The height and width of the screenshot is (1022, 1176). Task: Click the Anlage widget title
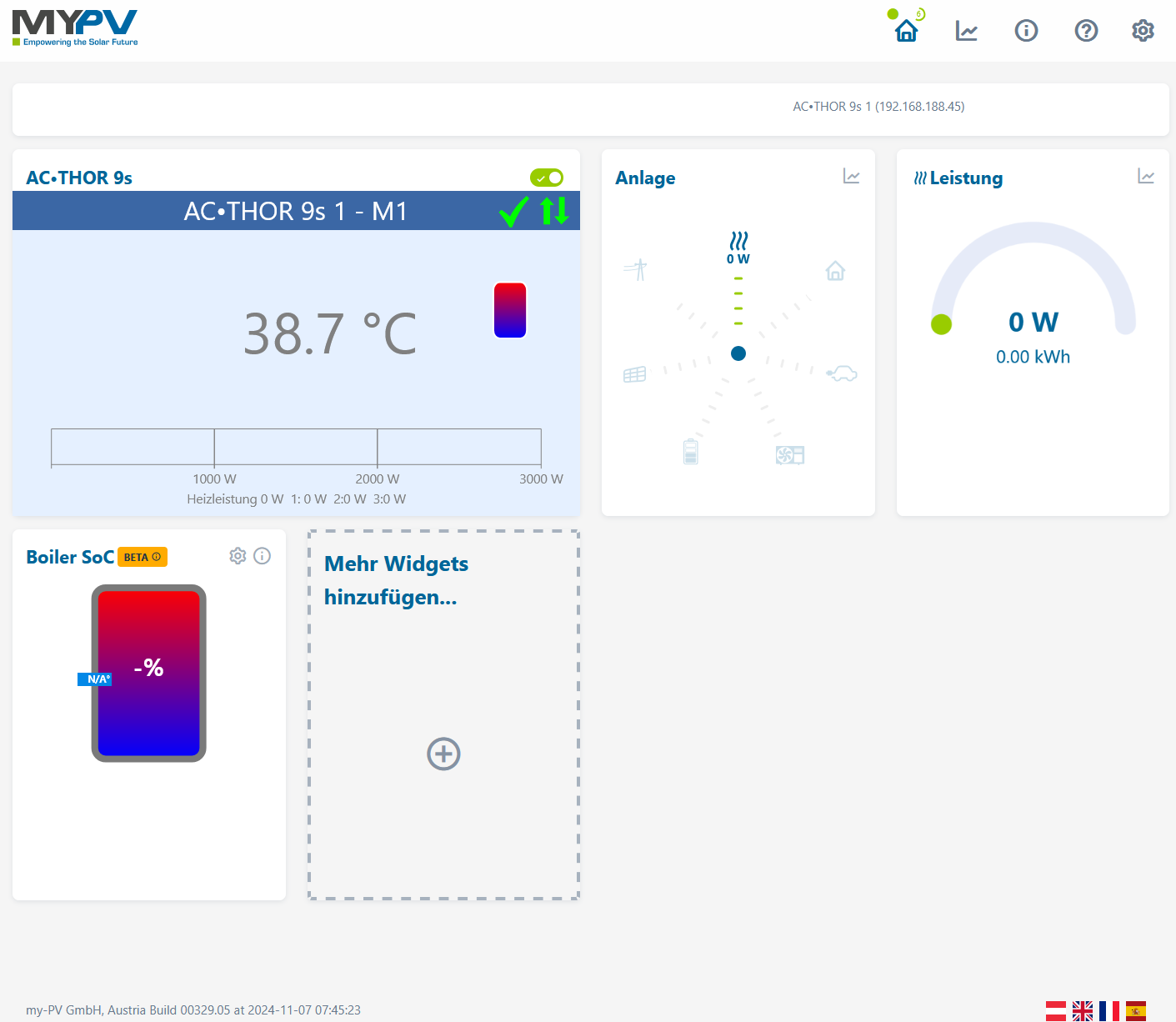[x=645, y=178]
